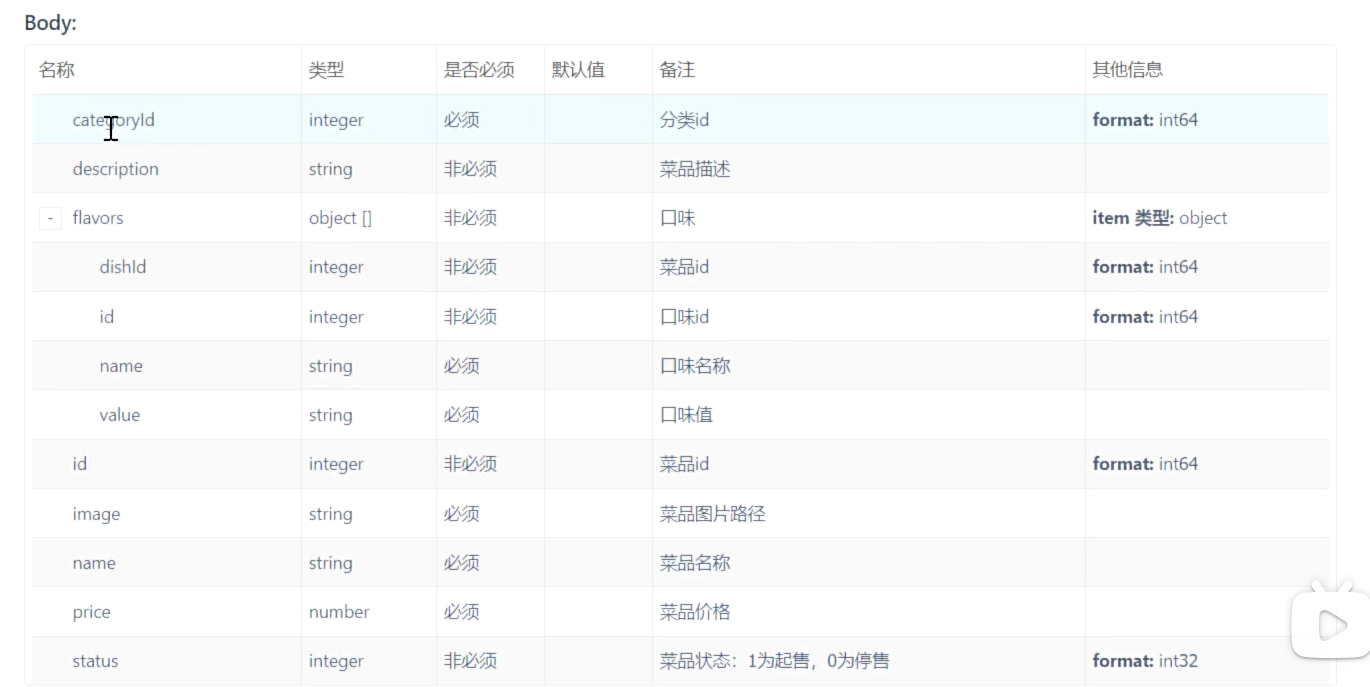Collapse the flavors row with minus toggle
The image size is (1370, 687).
pos(50,218)
